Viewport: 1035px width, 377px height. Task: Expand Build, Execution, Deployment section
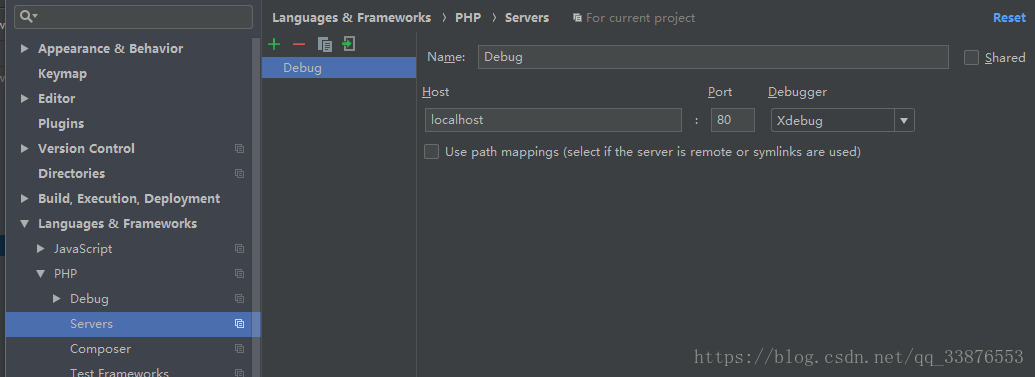point(25,199)
